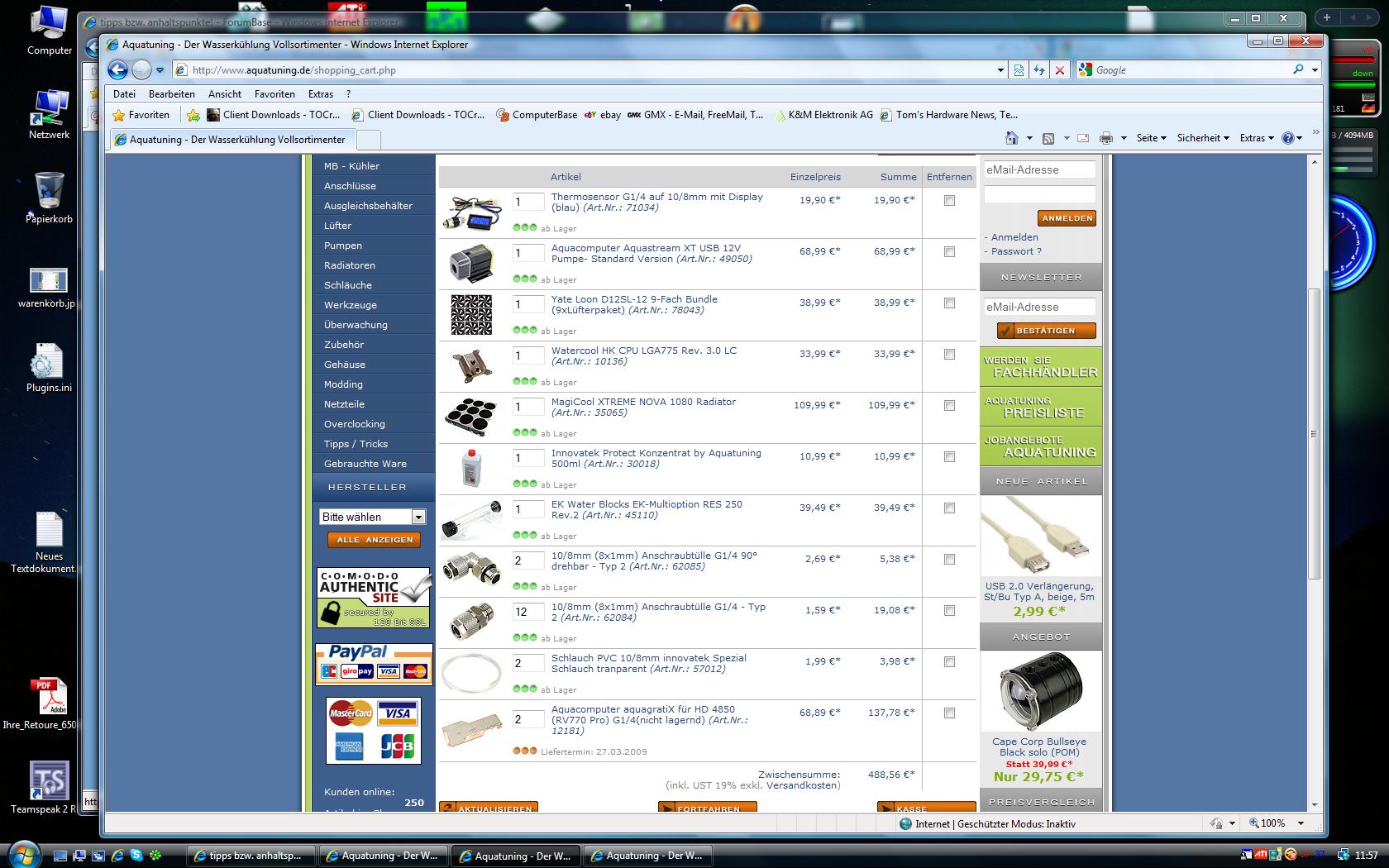Click the IE back navigation arrow
The height and width of the screenshot is (868, 1389).
117,70
